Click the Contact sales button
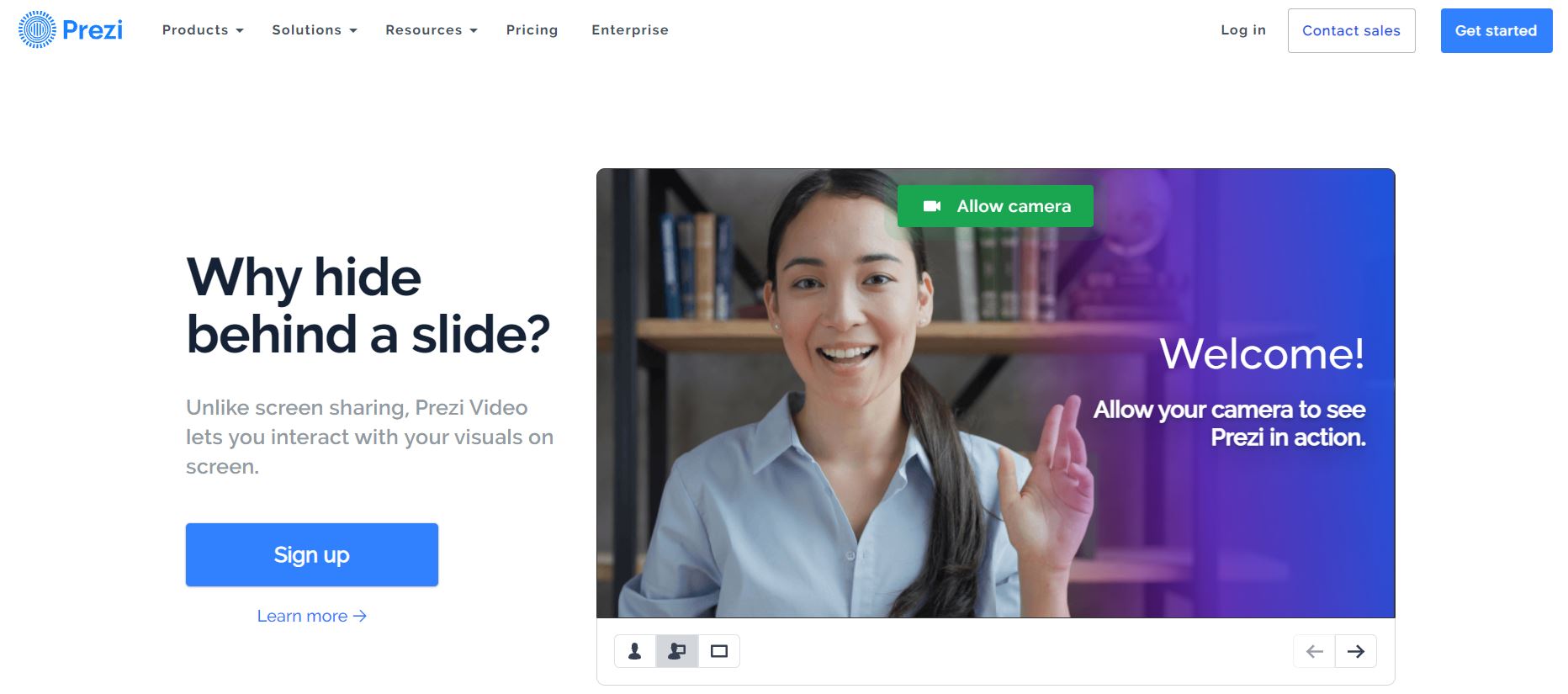Screen dimensions: 1568x694 [1351, 31]
